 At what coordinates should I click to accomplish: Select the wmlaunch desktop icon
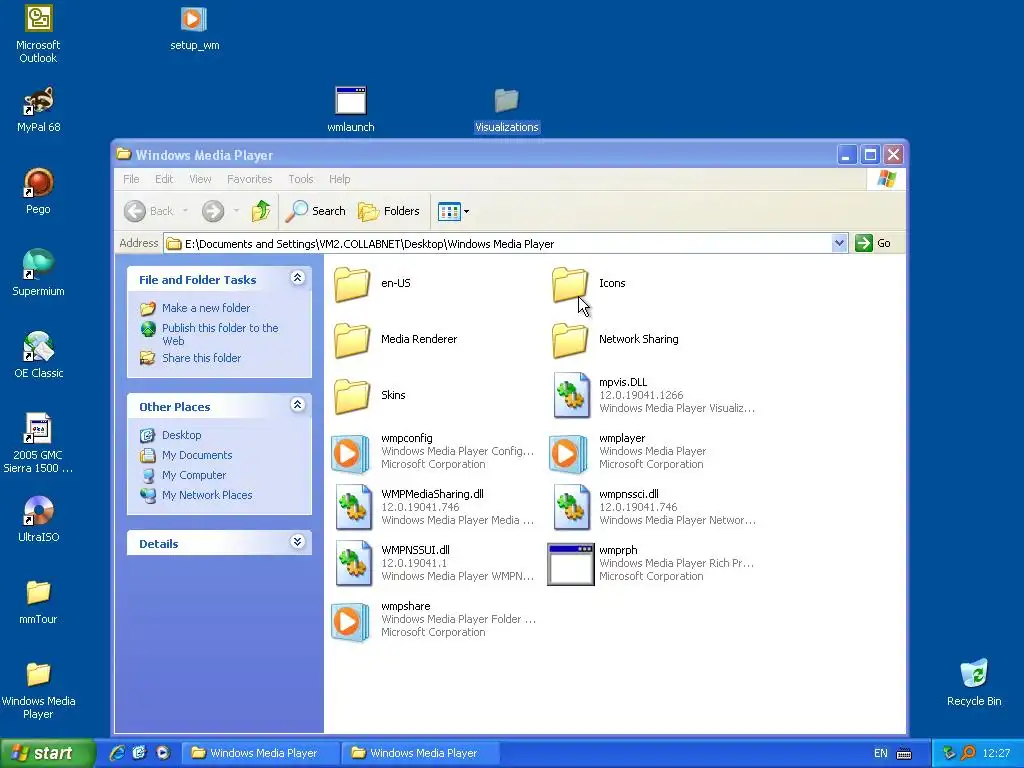[x=351, y=110]
